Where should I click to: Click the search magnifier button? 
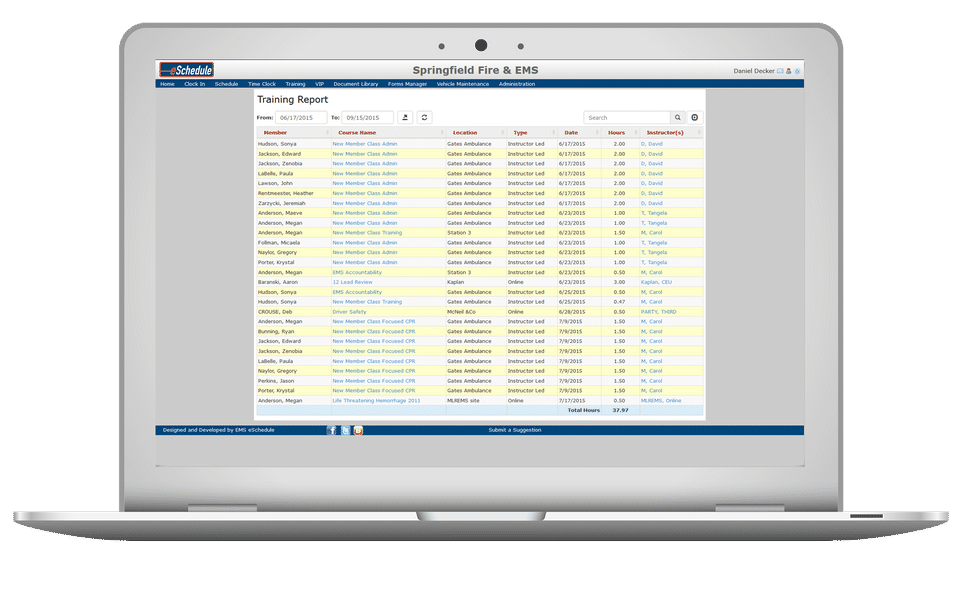(x=678, y=118)
